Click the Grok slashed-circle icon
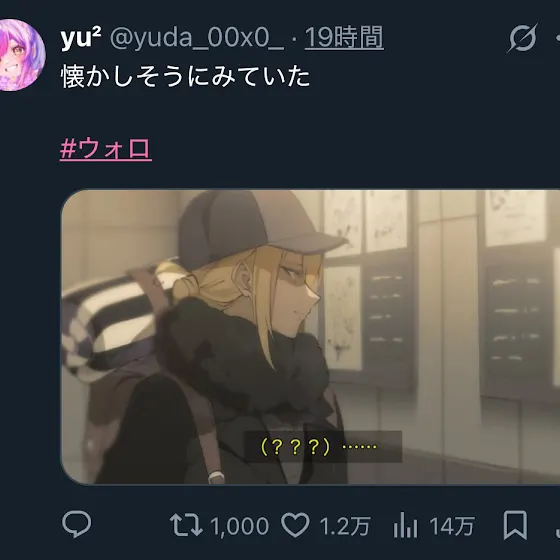This screenshot has height=560, width=560. pyautogui.click(x=522, y=38)
